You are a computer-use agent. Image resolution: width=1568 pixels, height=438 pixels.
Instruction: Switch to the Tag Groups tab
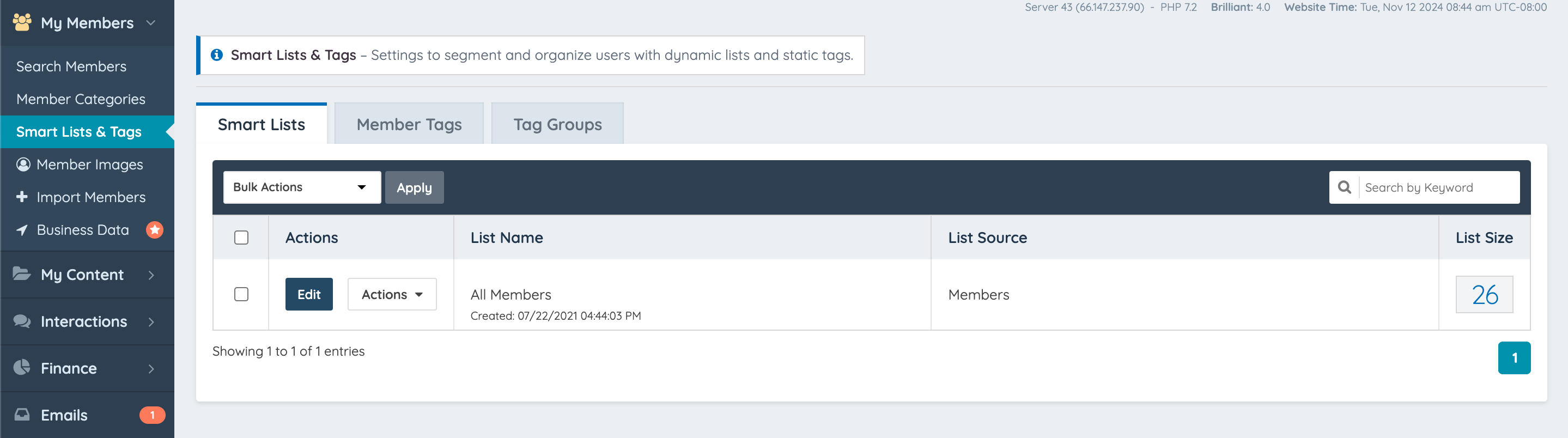pyautogui.click(x=557, y=124)
